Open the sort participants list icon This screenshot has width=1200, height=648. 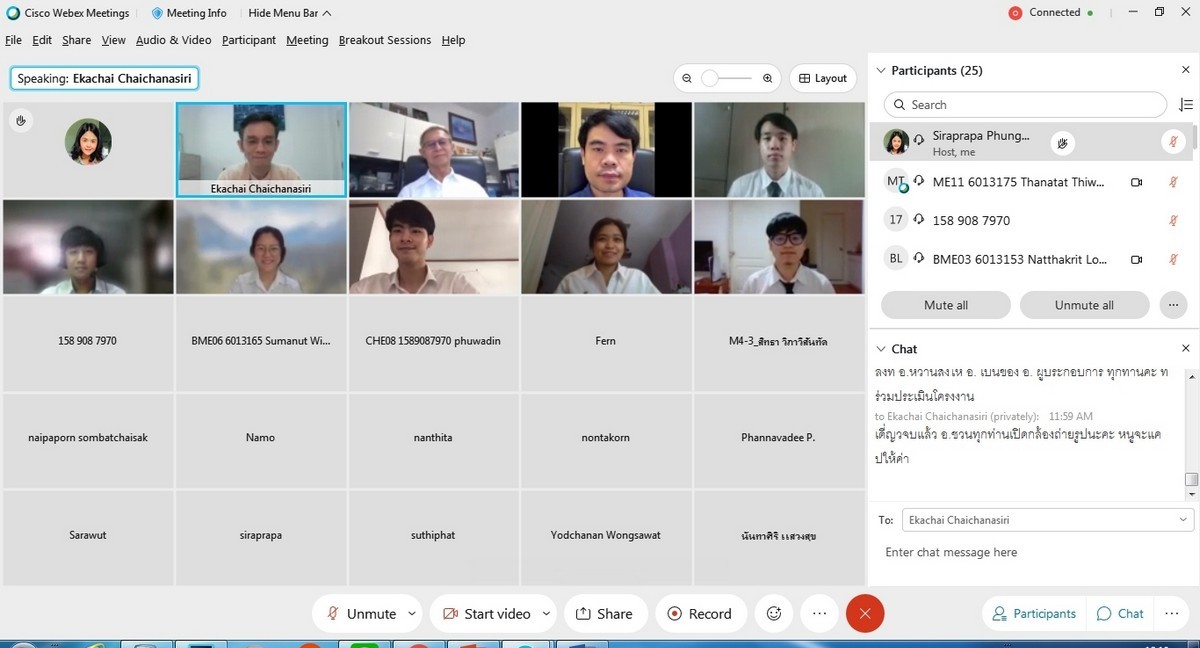tap(1186, 105)
